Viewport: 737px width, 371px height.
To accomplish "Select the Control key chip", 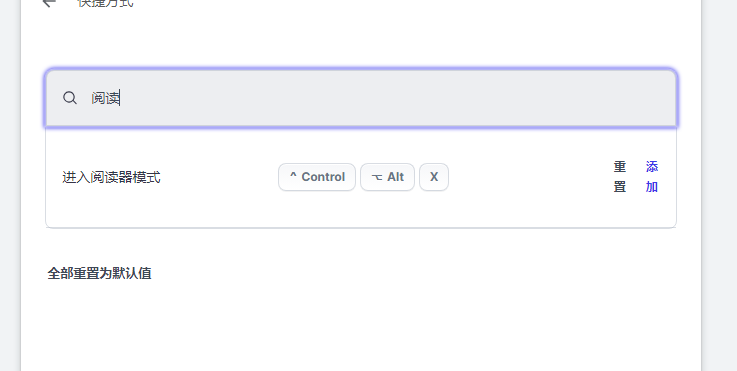I will 317,177.
